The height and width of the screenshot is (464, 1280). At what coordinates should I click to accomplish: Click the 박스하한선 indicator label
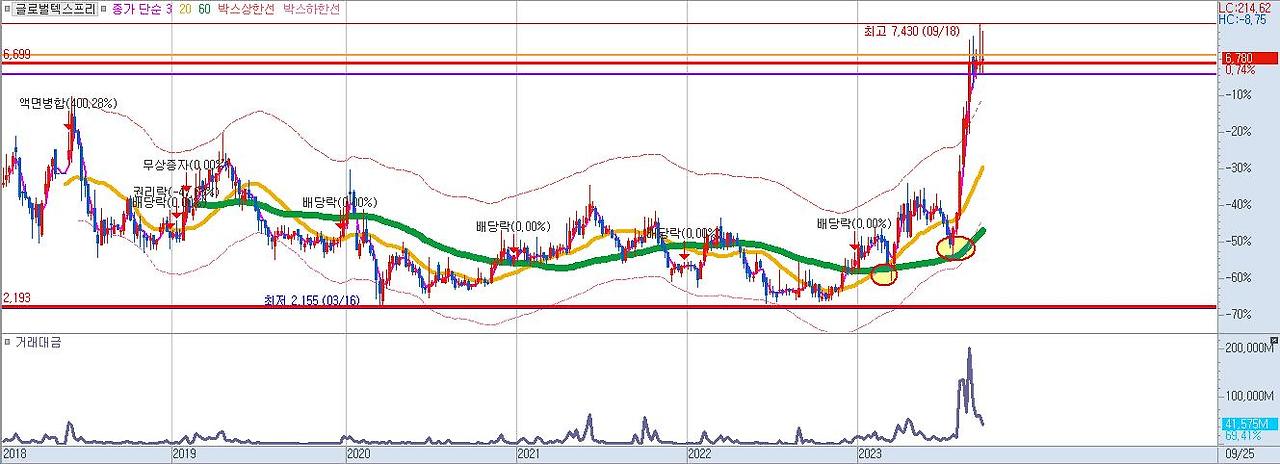[311, 8]
